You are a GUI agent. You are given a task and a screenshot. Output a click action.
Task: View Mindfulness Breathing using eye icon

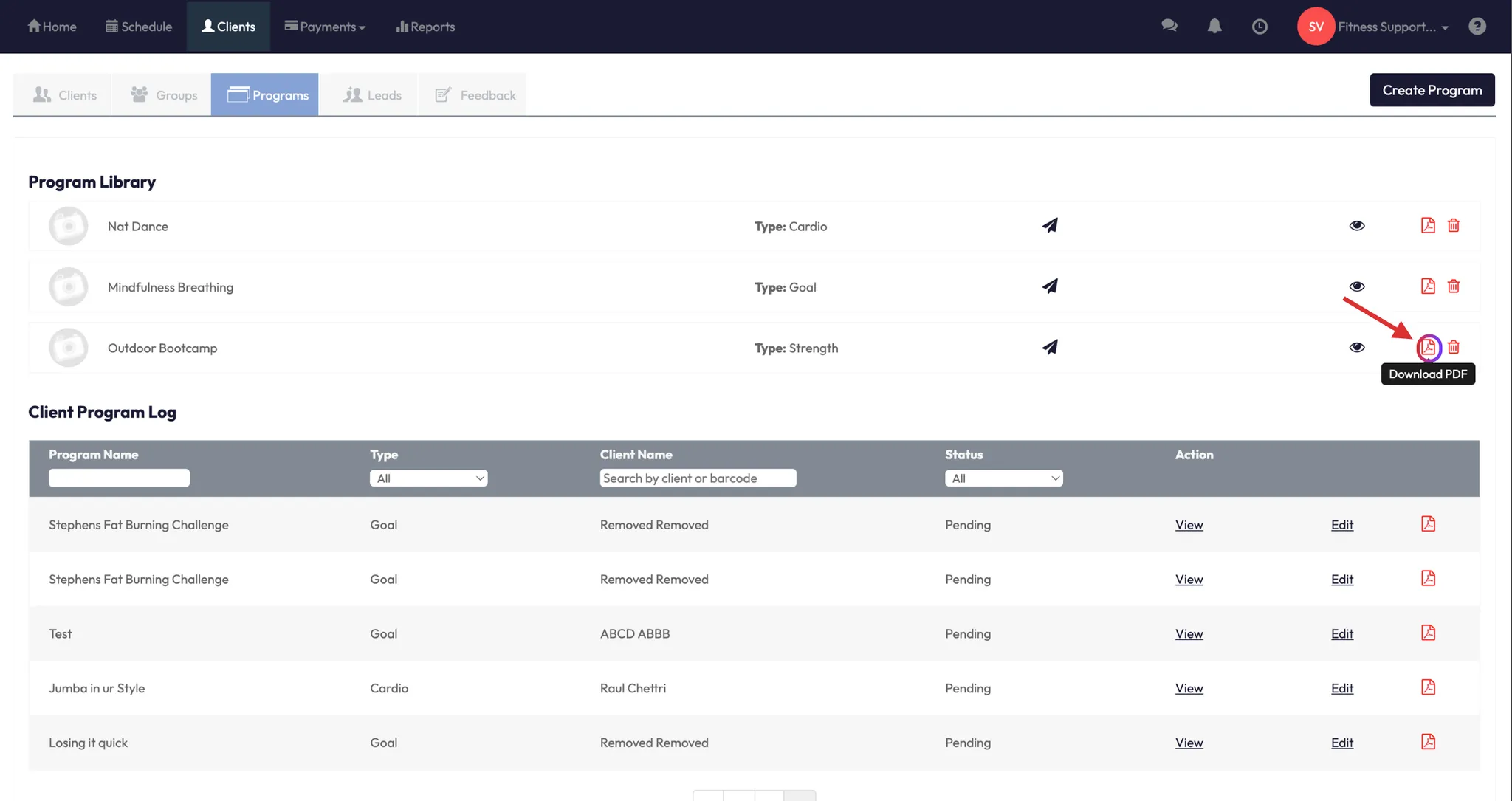coord(1356,286)
